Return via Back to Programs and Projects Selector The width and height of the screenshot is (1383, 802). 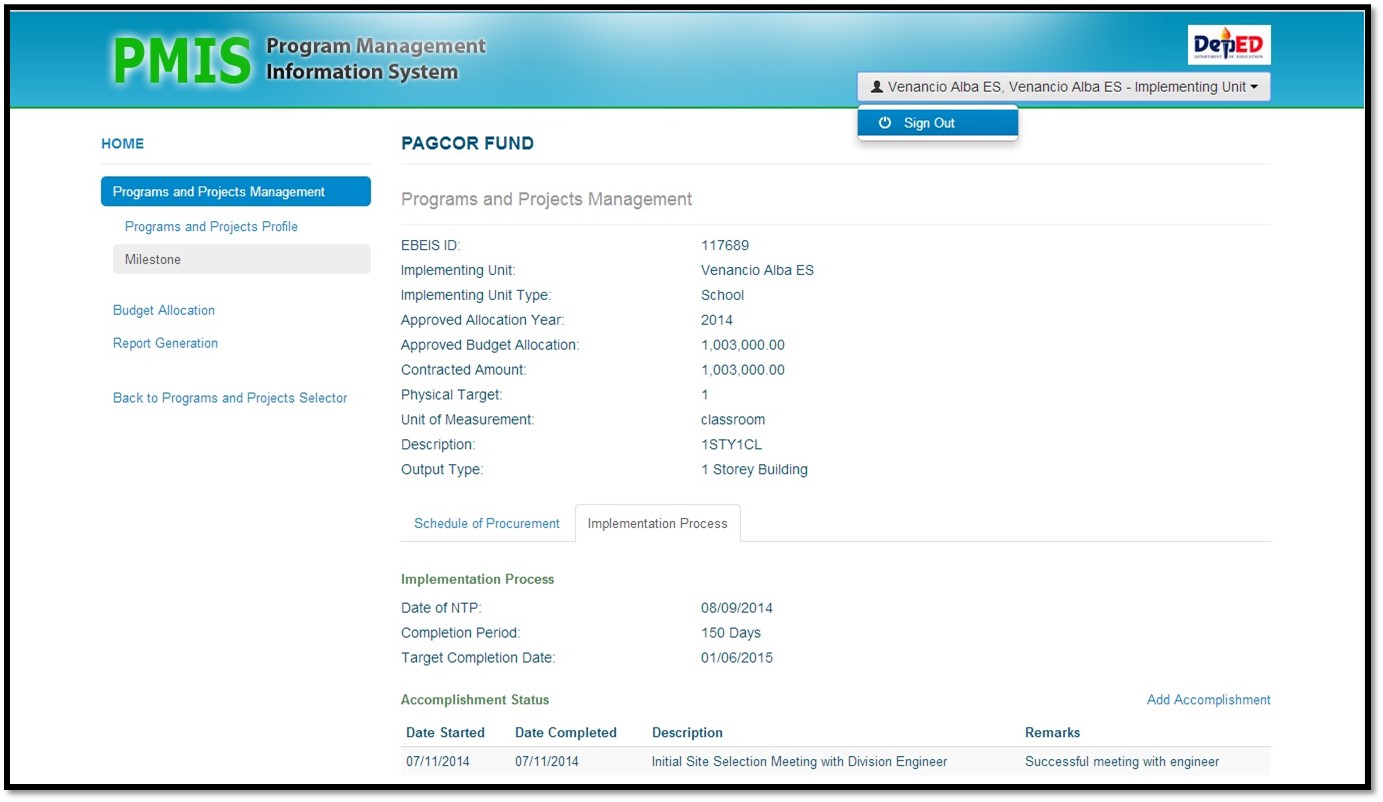[230, 398]
